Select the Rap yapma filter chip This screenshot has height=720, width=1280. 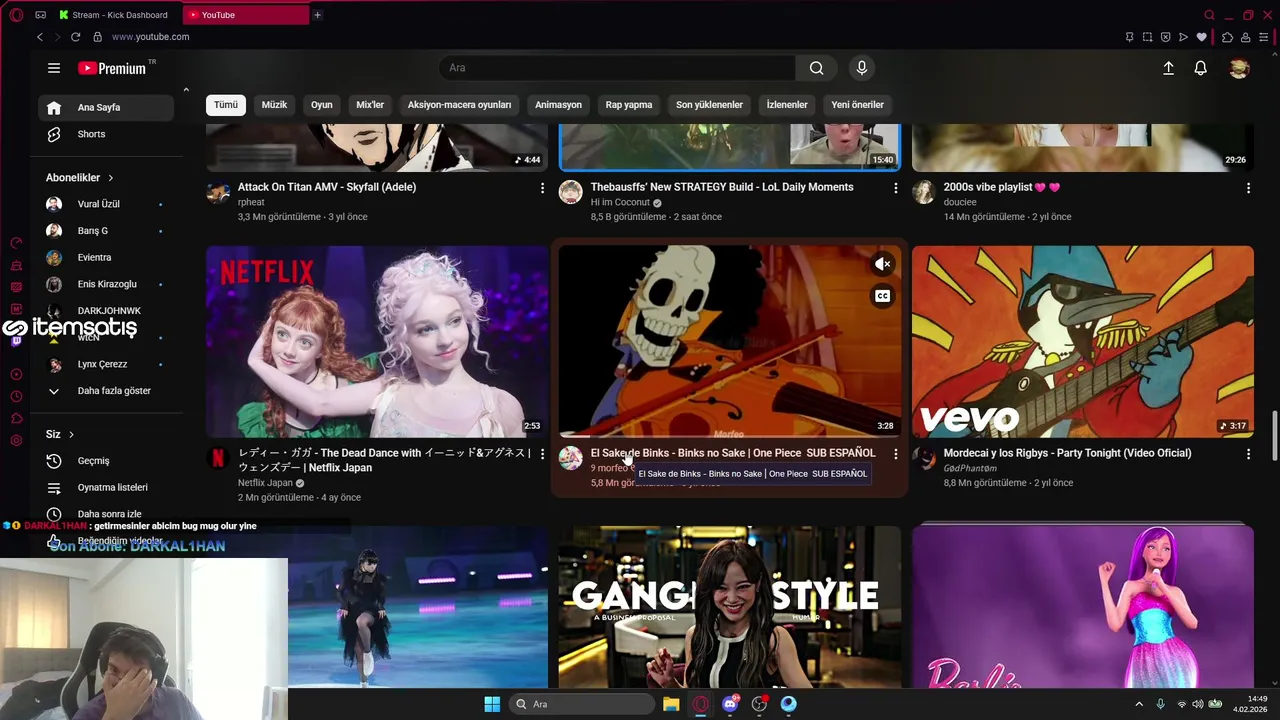tap(629, 105)
